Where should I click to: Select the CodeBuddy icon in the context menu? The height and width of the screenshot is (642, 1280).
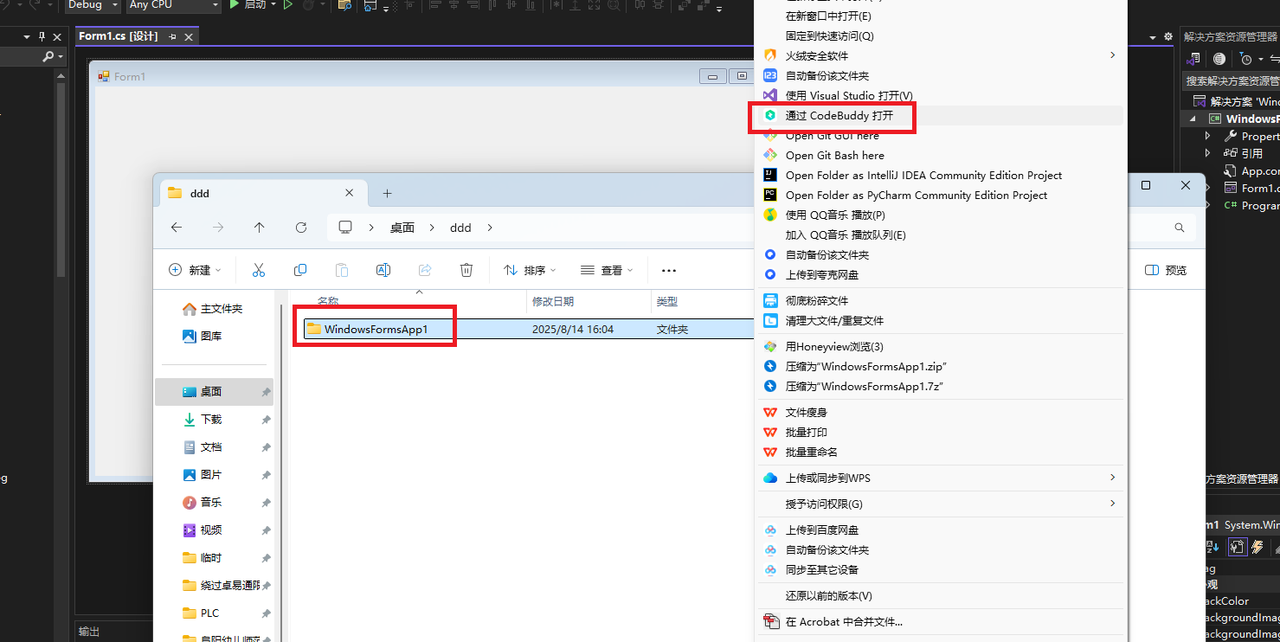pos(769,116)
